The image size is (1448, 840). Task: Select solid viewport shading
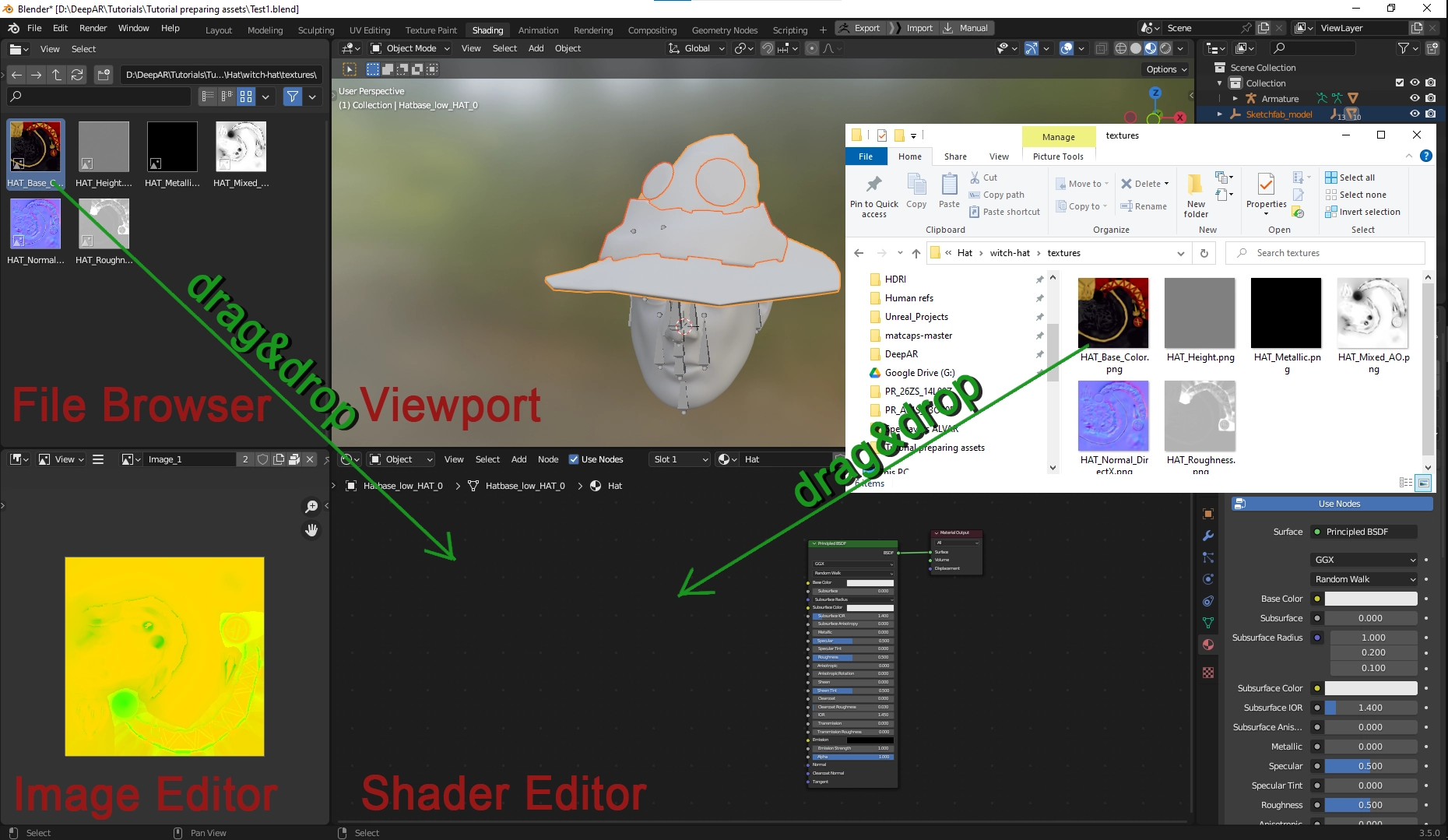tap(1136, 48)
